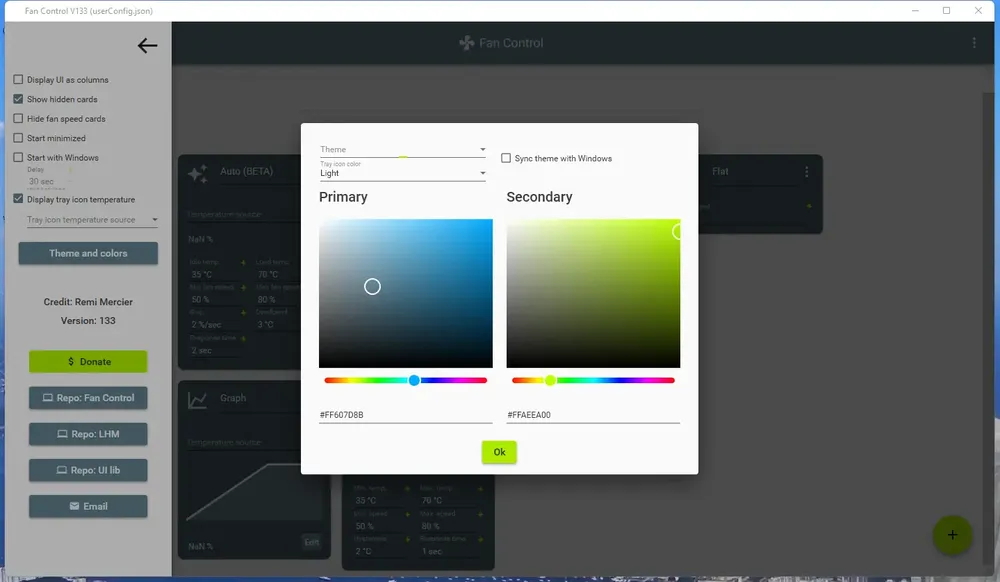The image size is (1000, 582).
Task: Click the Auto (BETA) sparkle icon
Action: 198,173
